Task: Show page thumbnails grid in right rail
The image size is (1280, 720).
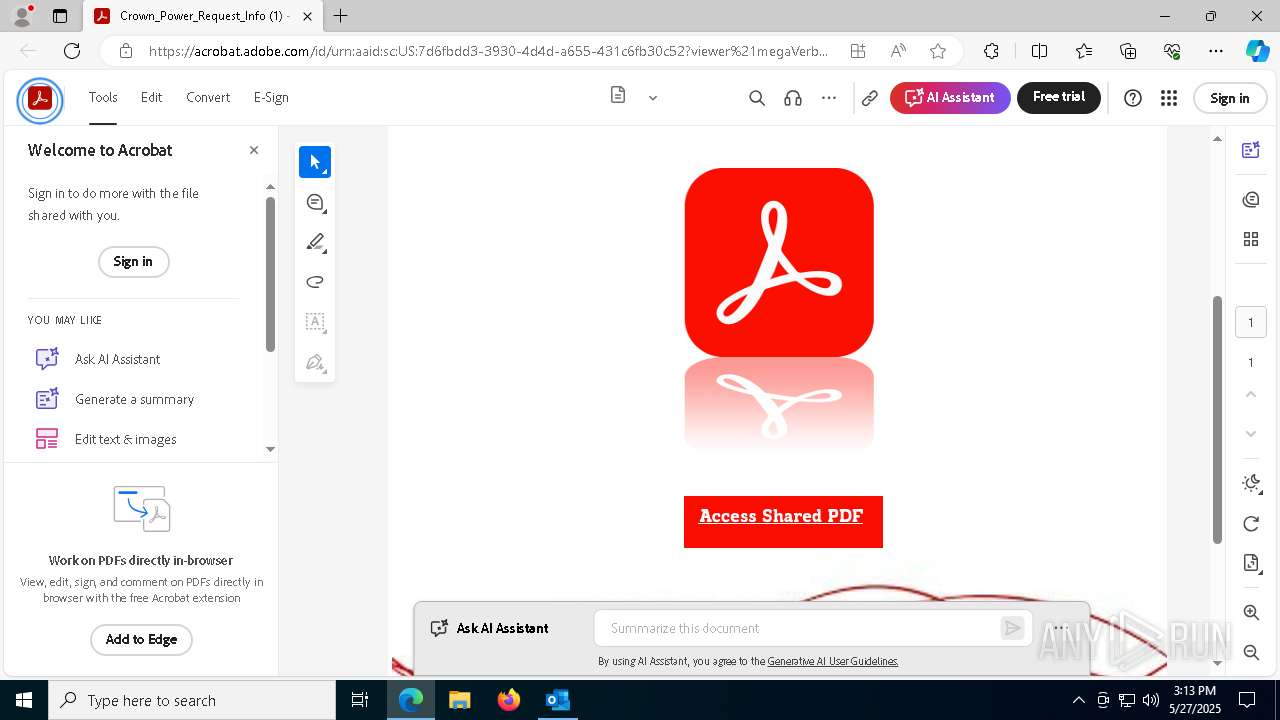Action: click(1251, 239)
